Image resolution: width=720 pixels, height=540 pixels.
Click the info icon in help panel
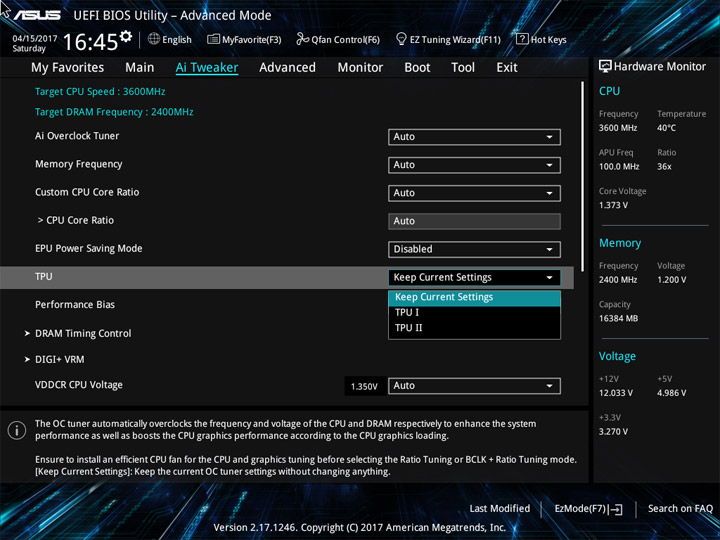click(x=17, y=430)
